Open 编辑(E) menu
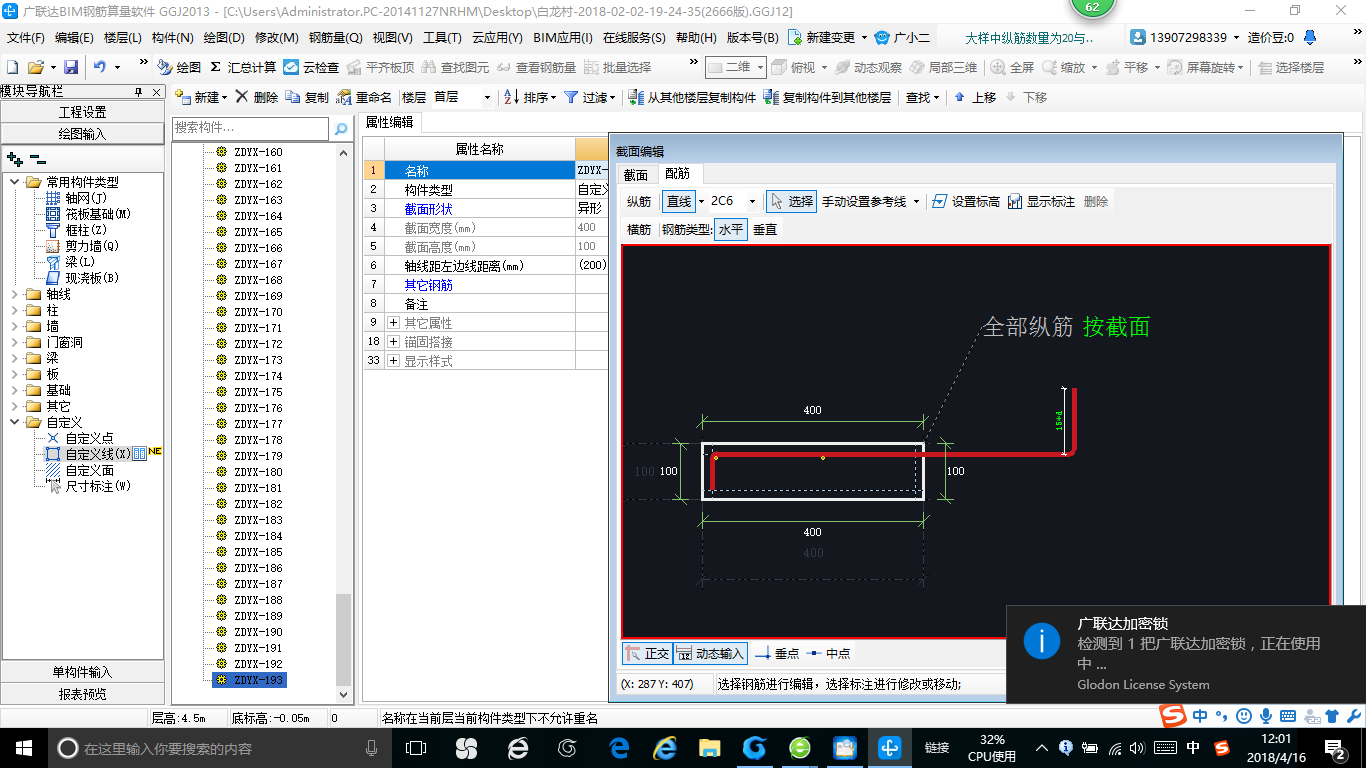1366x768 pixels. click(74, 38)
